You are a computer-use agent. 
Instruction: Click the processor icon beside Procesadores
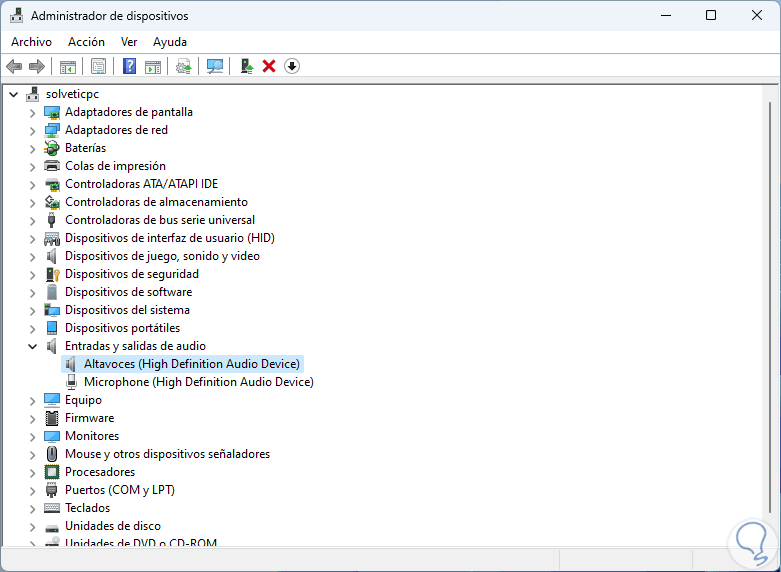[x=52, y=472]
